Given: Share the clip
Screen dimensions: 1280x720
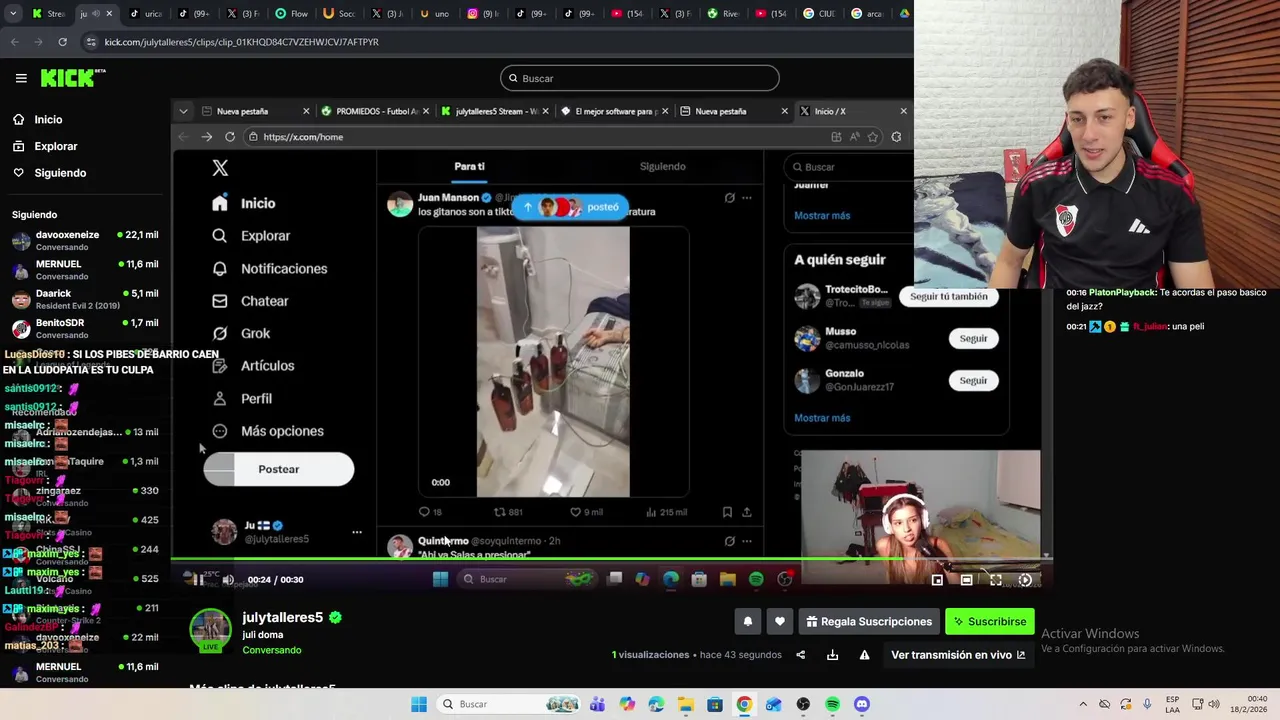Looking at the screenshot, I should 800,655.
